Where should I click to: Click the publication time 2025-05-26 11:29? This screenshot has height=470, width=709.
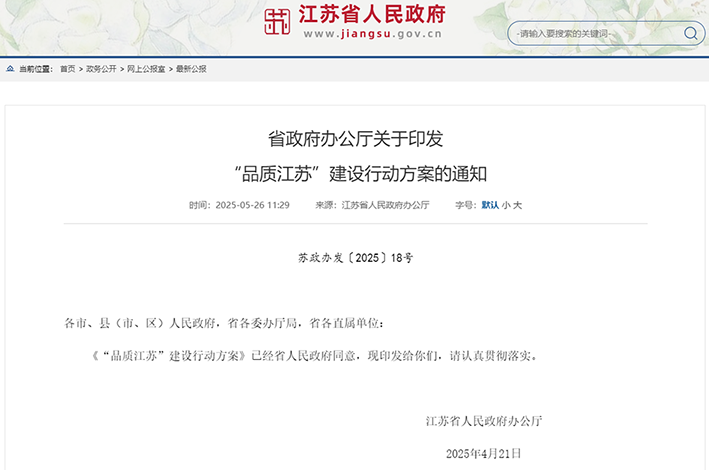(x=252, y=205)
